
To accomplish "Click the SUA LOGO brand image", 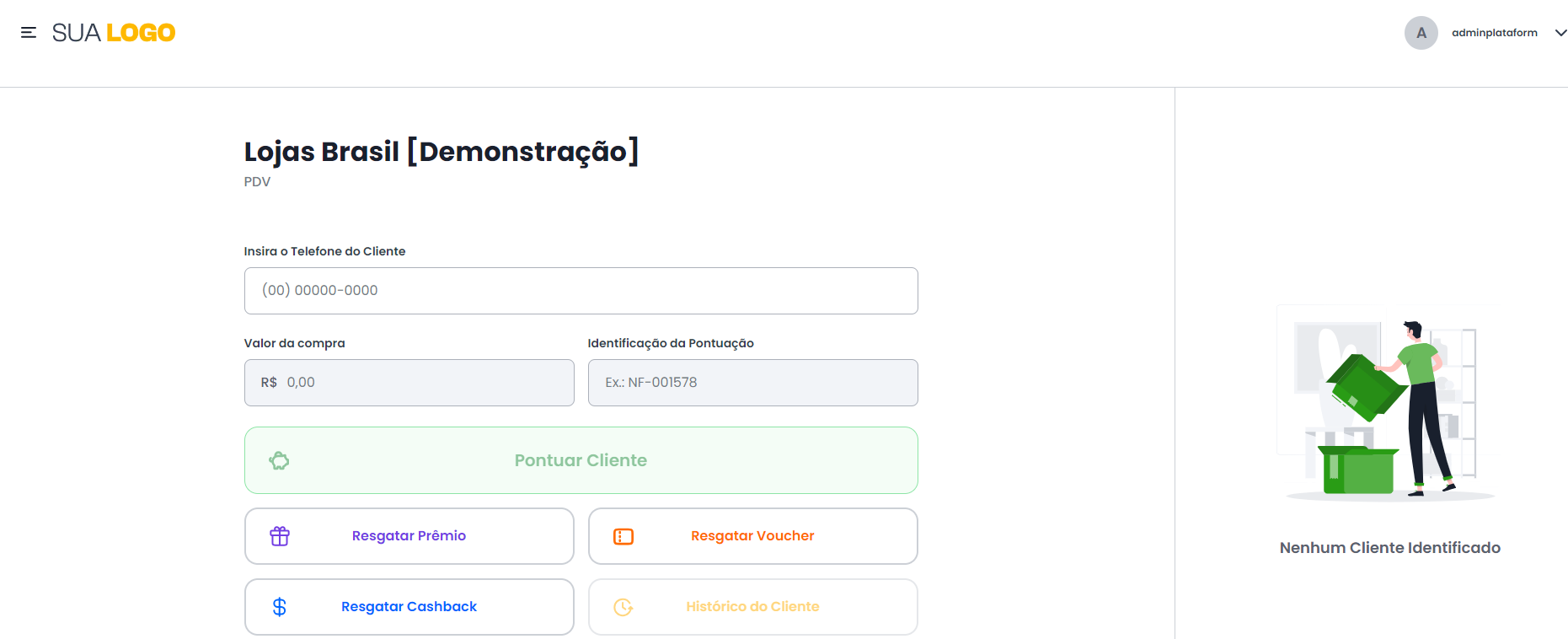I will (114, 33).
